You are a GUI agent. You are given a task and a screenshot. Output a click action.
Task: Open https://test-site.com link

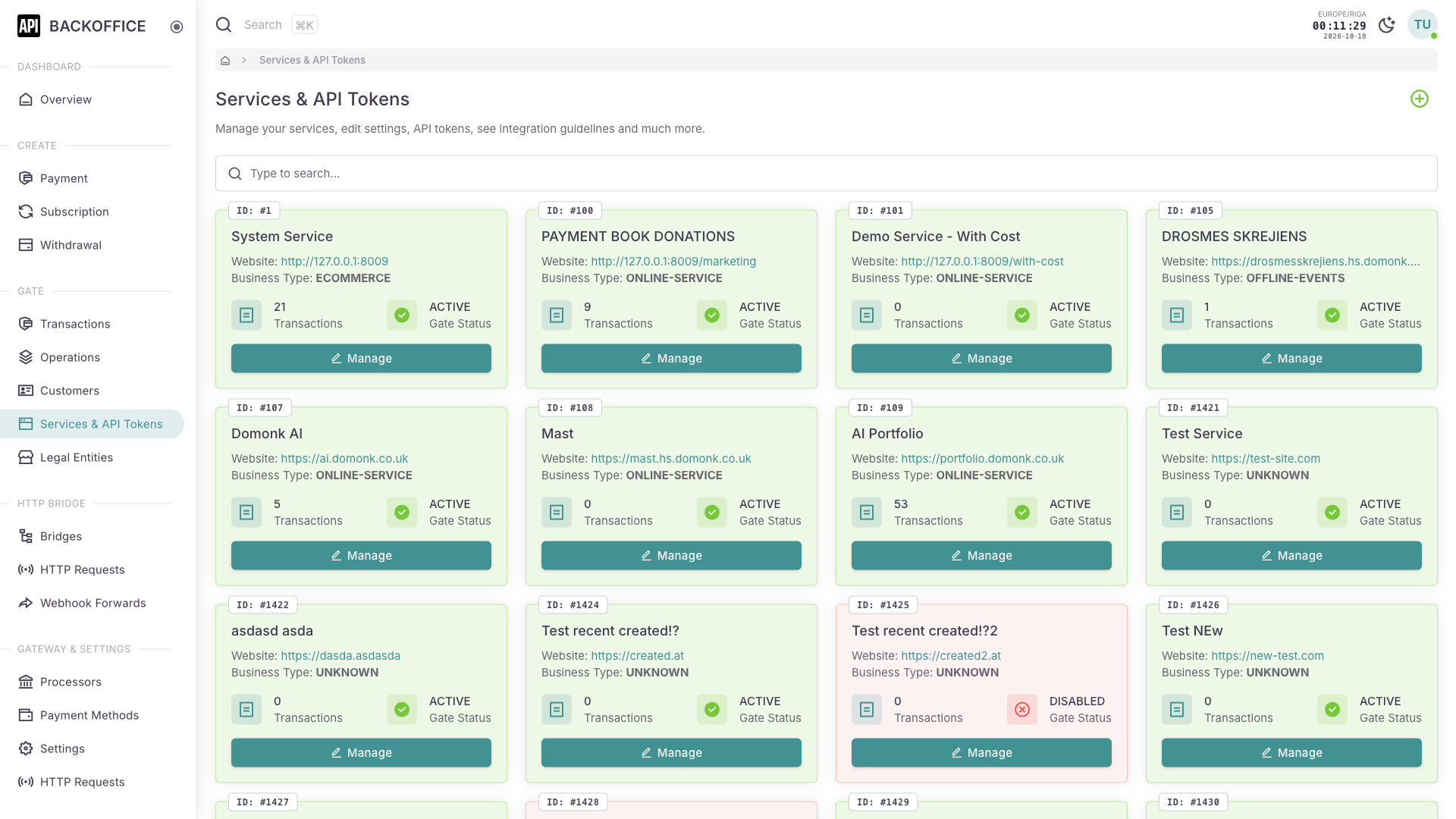[x=1266, y=459]
